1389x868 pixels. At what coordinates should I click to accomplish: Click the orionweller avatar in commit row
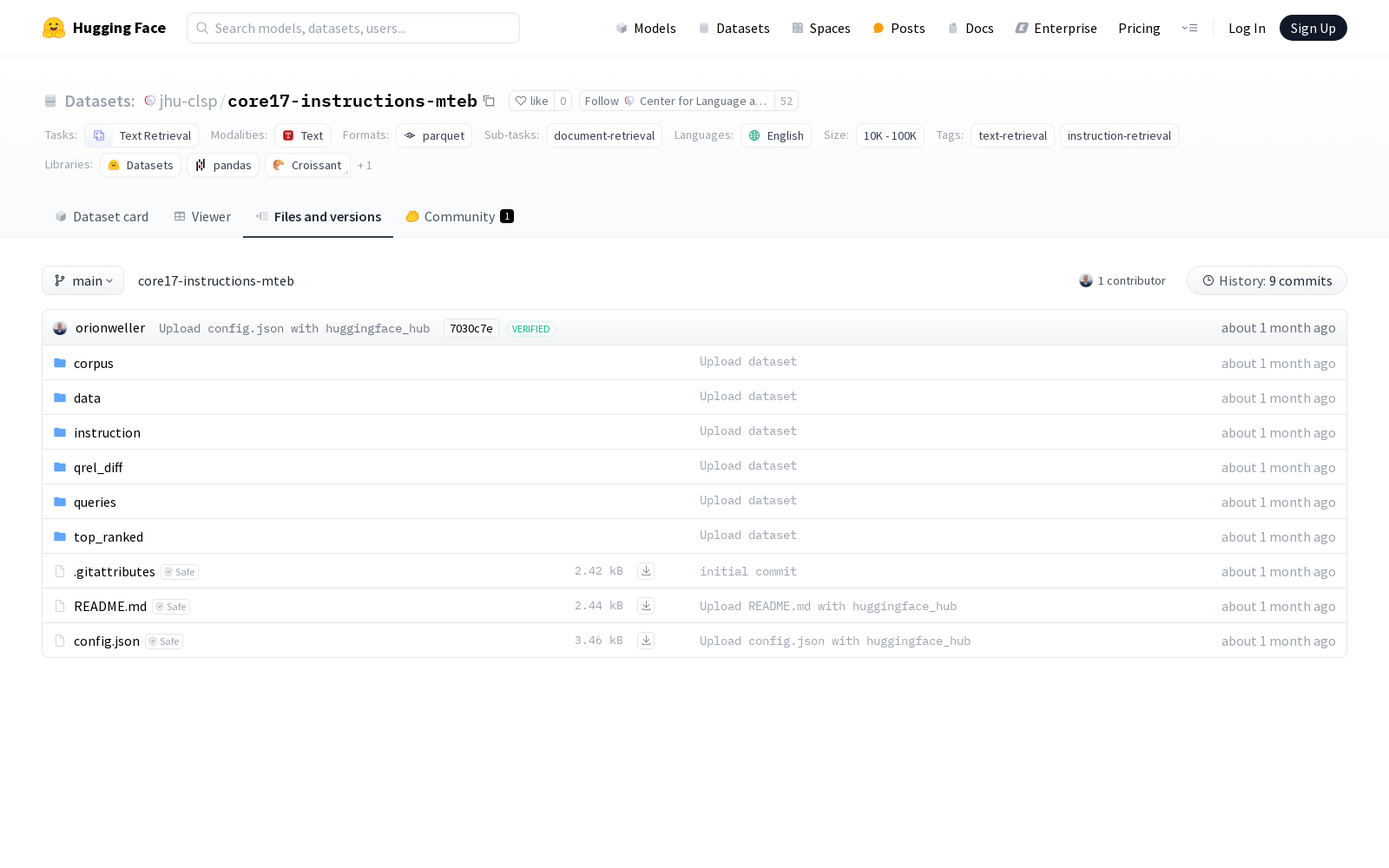(60, 328)
